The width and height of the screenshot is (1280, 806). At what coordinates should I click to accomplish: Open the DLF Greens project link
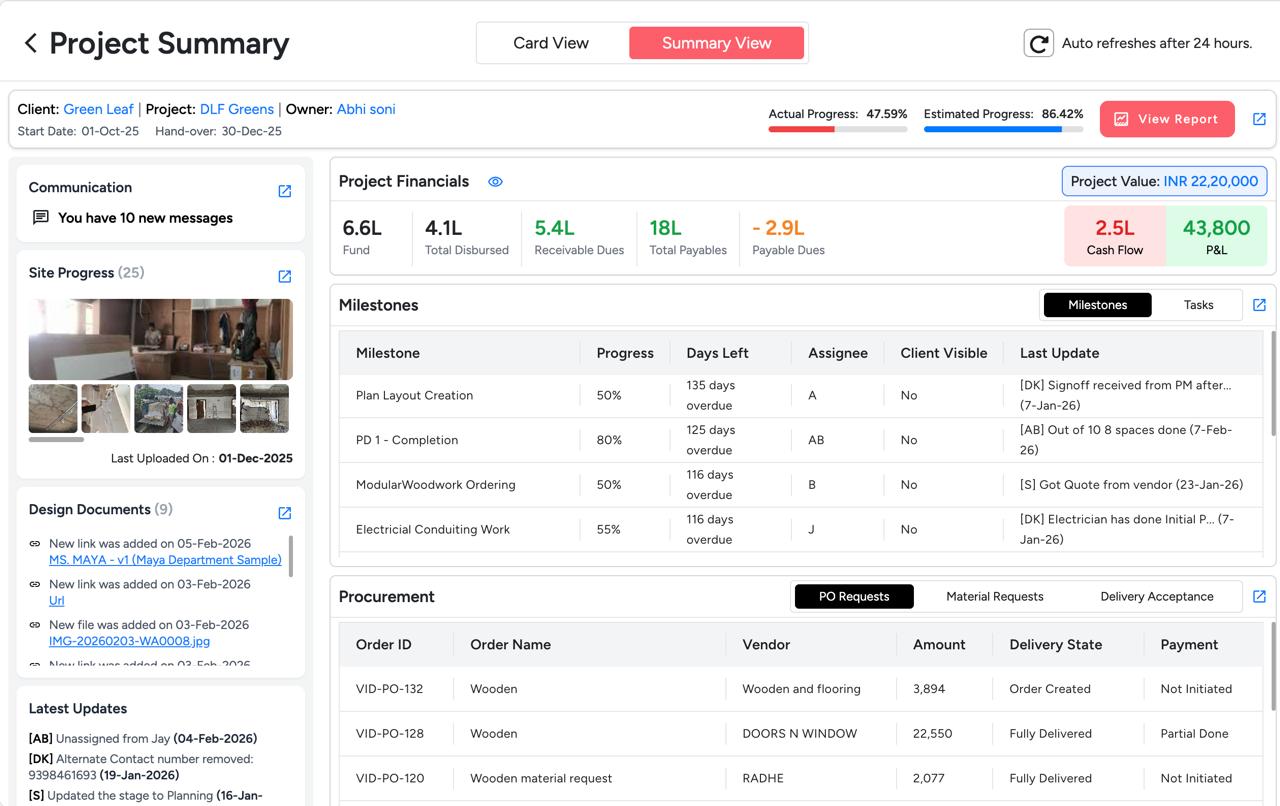coord(238,109)
